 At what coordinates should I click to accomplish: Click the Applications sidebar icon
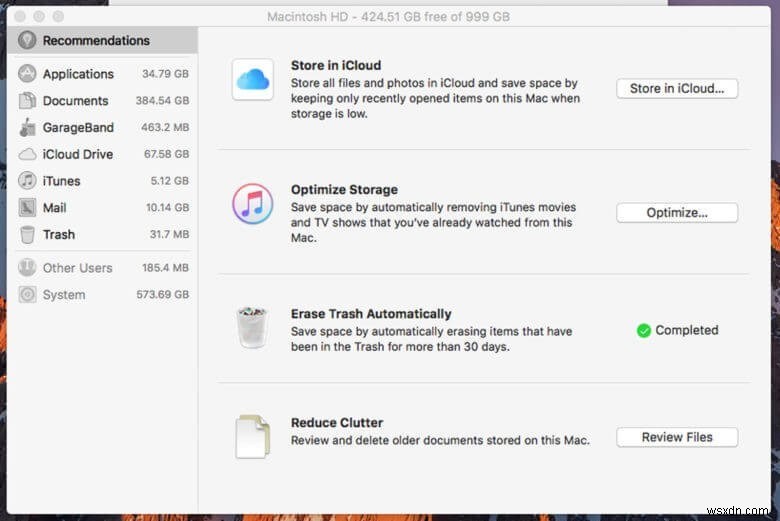coord(27,74)
